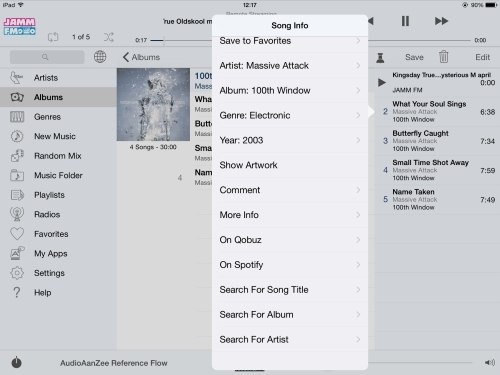Open Genres in the sidebar
This screenshot has height=375, width=500.
pyautogui.click(x=58, y=117)
